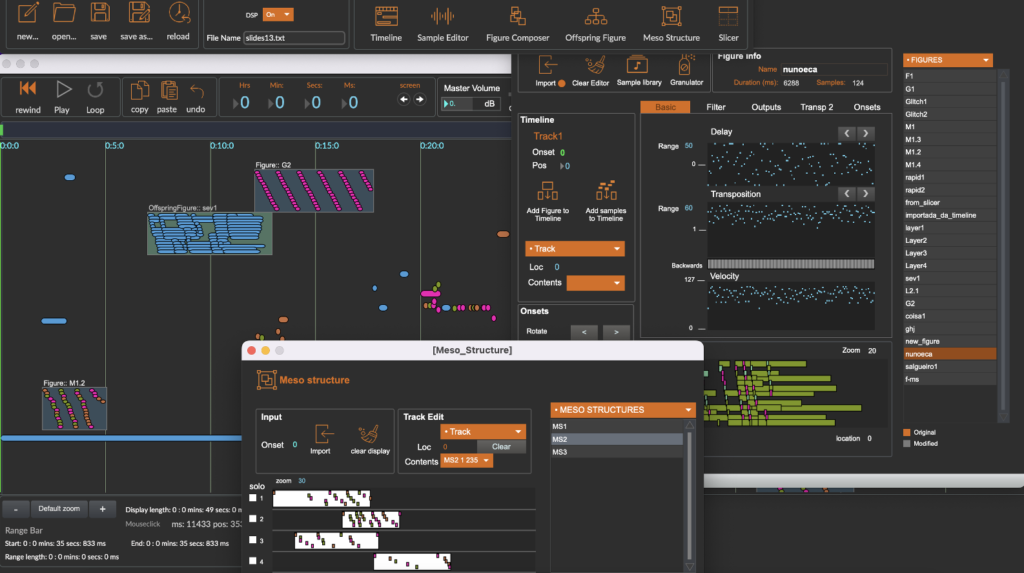Zoom in with plus button
The image size is (1024, 573).
(x=103, y=509)
